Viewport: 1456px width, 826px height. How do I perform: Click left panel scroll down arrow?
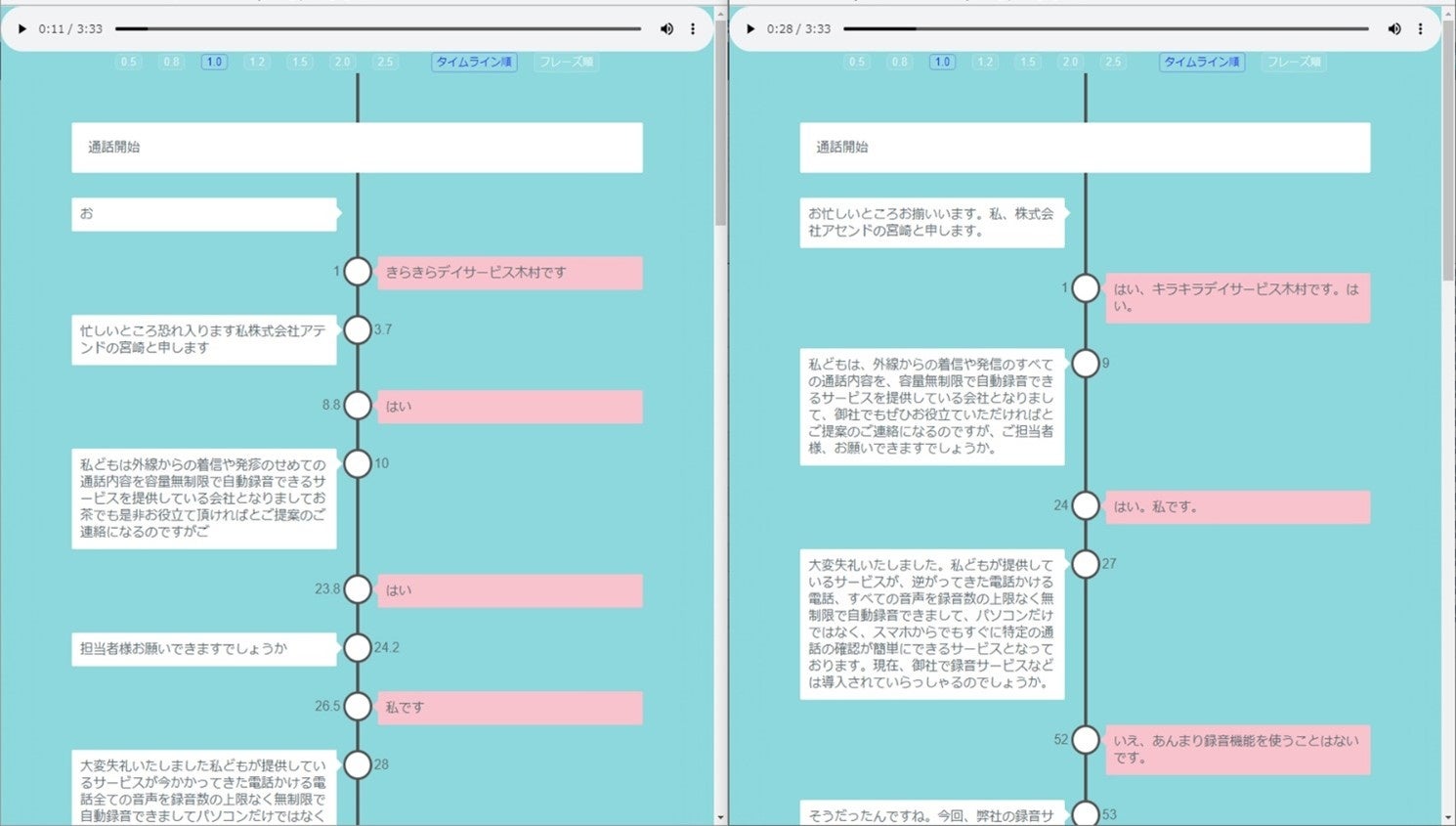click(x=720, y=818)
